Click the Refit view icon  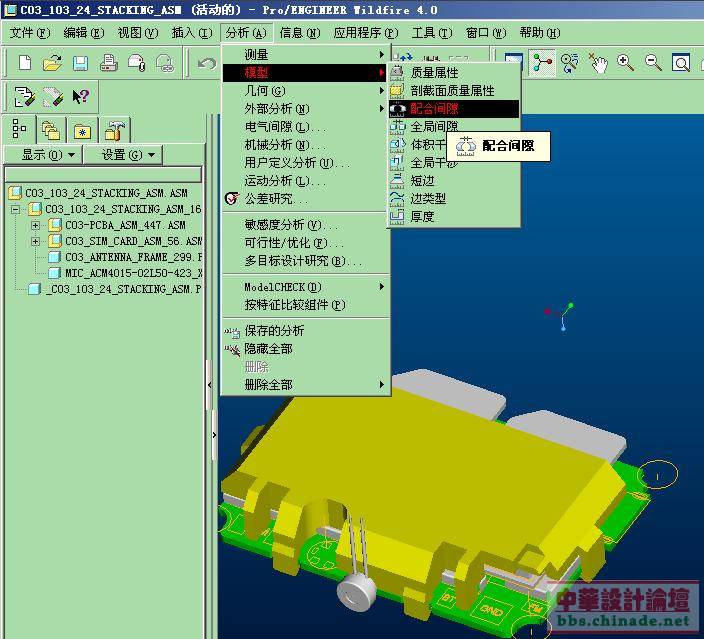click(681, 63)
